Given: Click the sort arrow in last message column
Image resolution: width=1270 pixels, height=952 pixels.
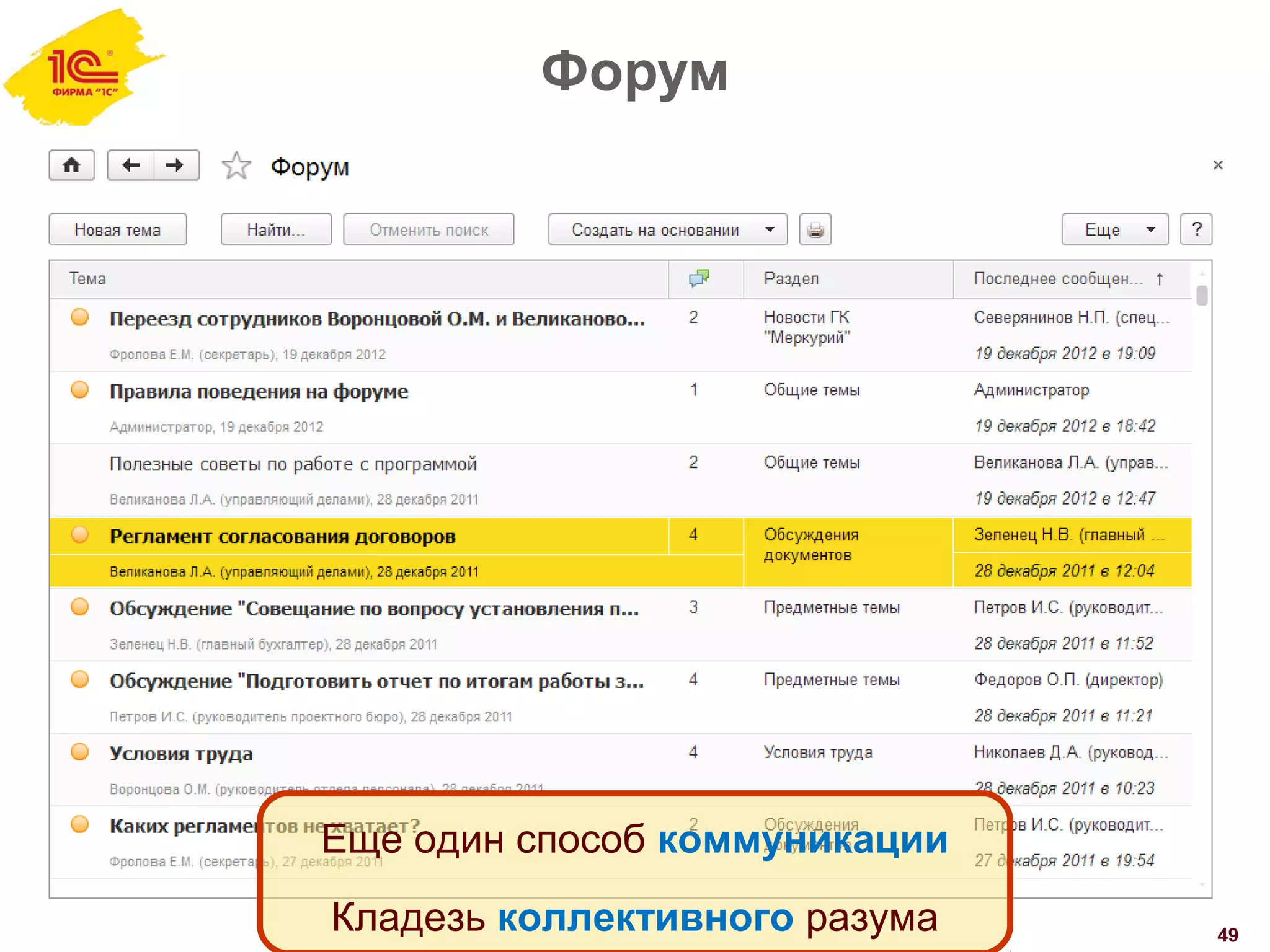Looking at the screenshot, I should click(1159, 279).
